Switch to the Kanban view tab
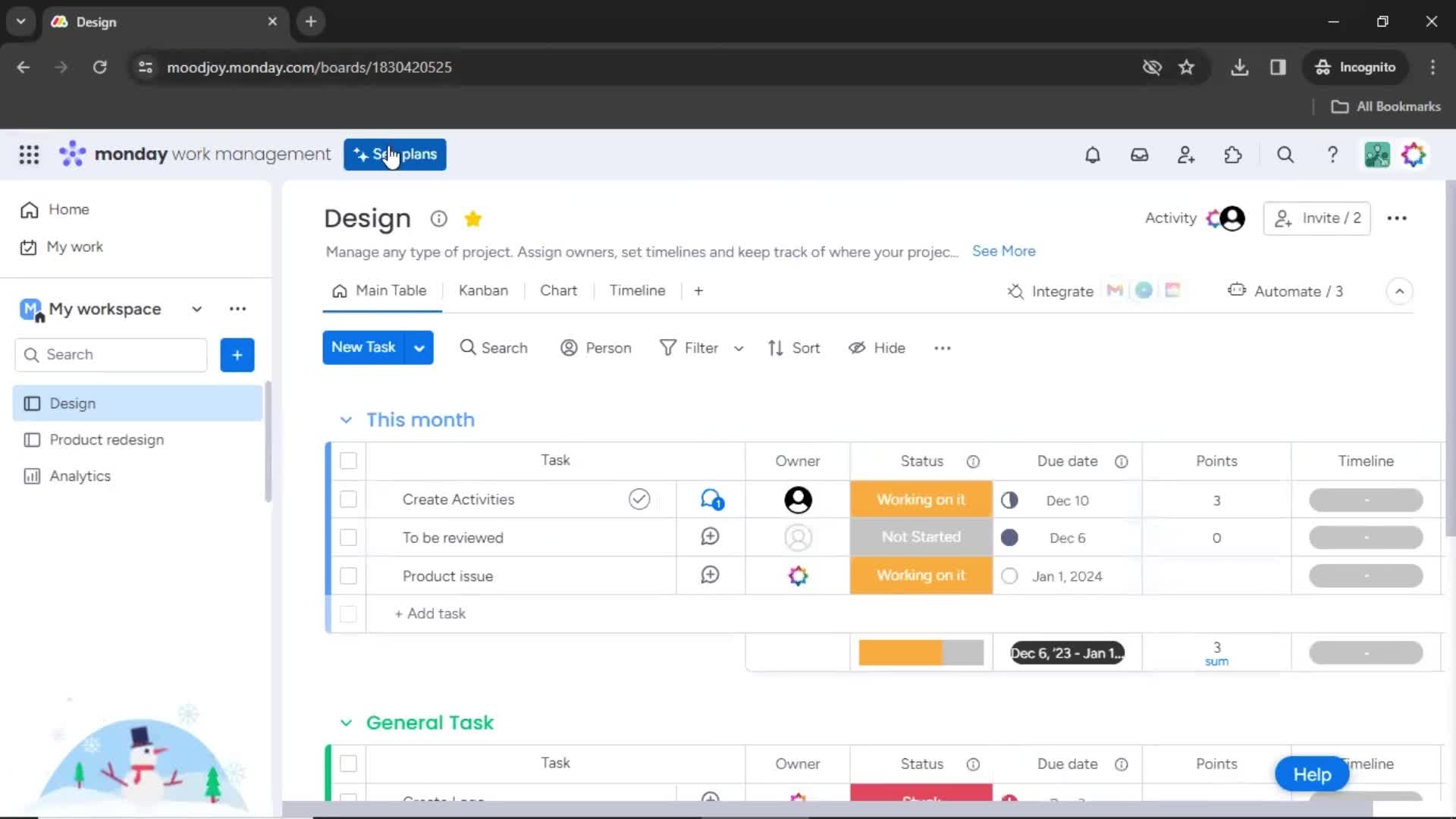The height and width of the screenshot is (819, 1456). [x=483, y=291]
